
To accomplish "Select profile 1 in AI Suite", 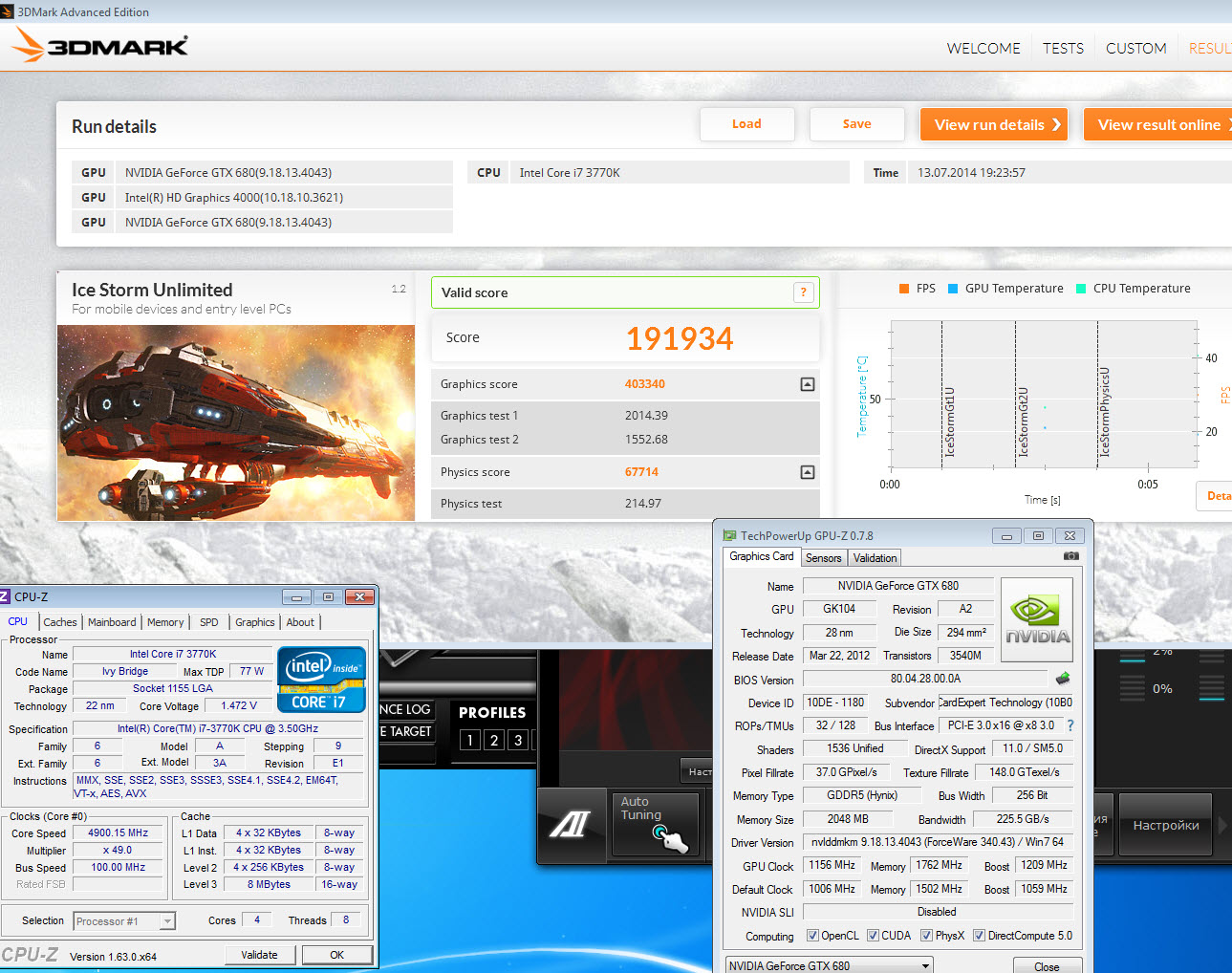I will [469, 740].
